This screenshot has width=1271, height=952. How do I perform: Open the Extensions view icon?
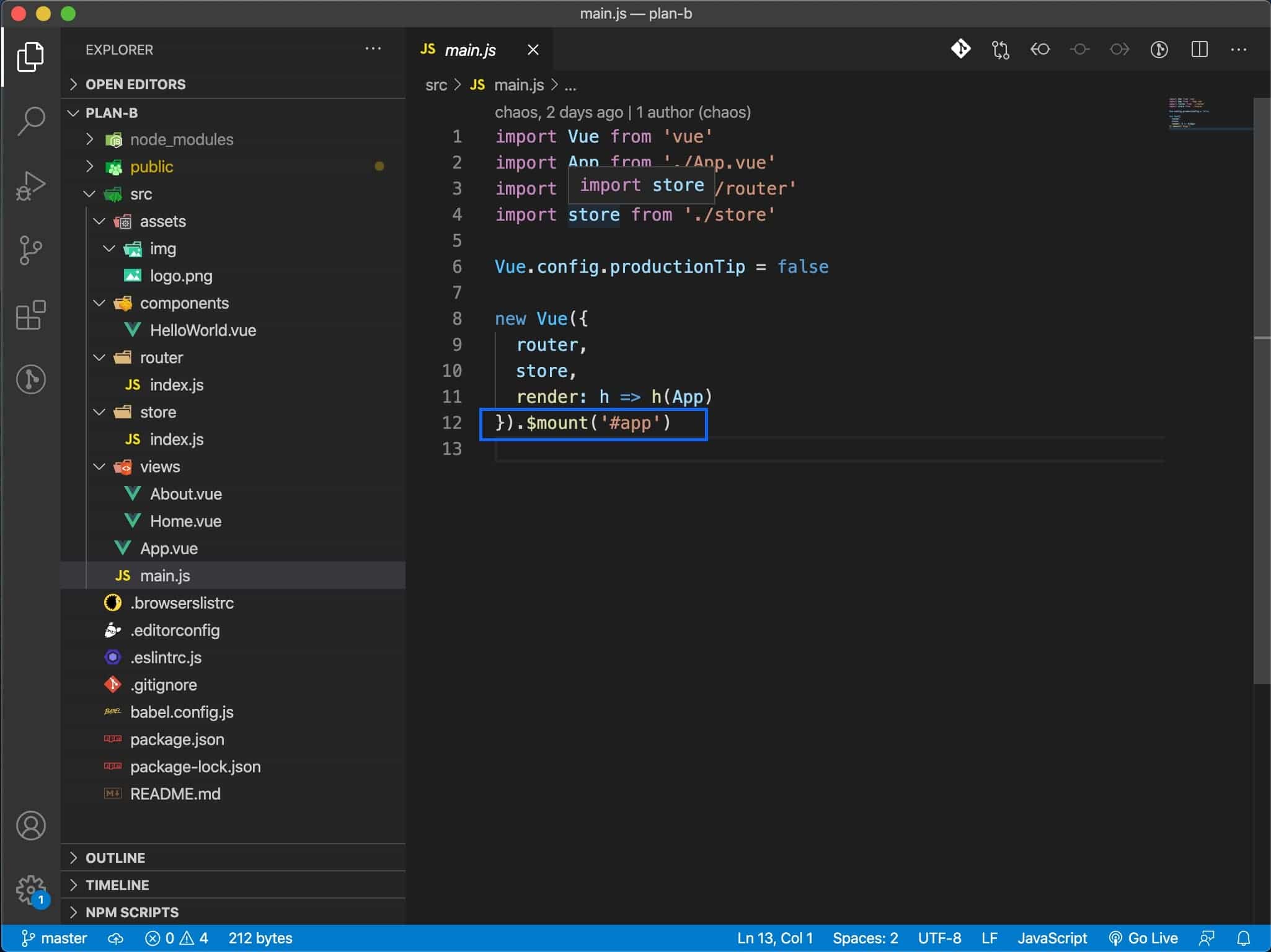[30, 315]
